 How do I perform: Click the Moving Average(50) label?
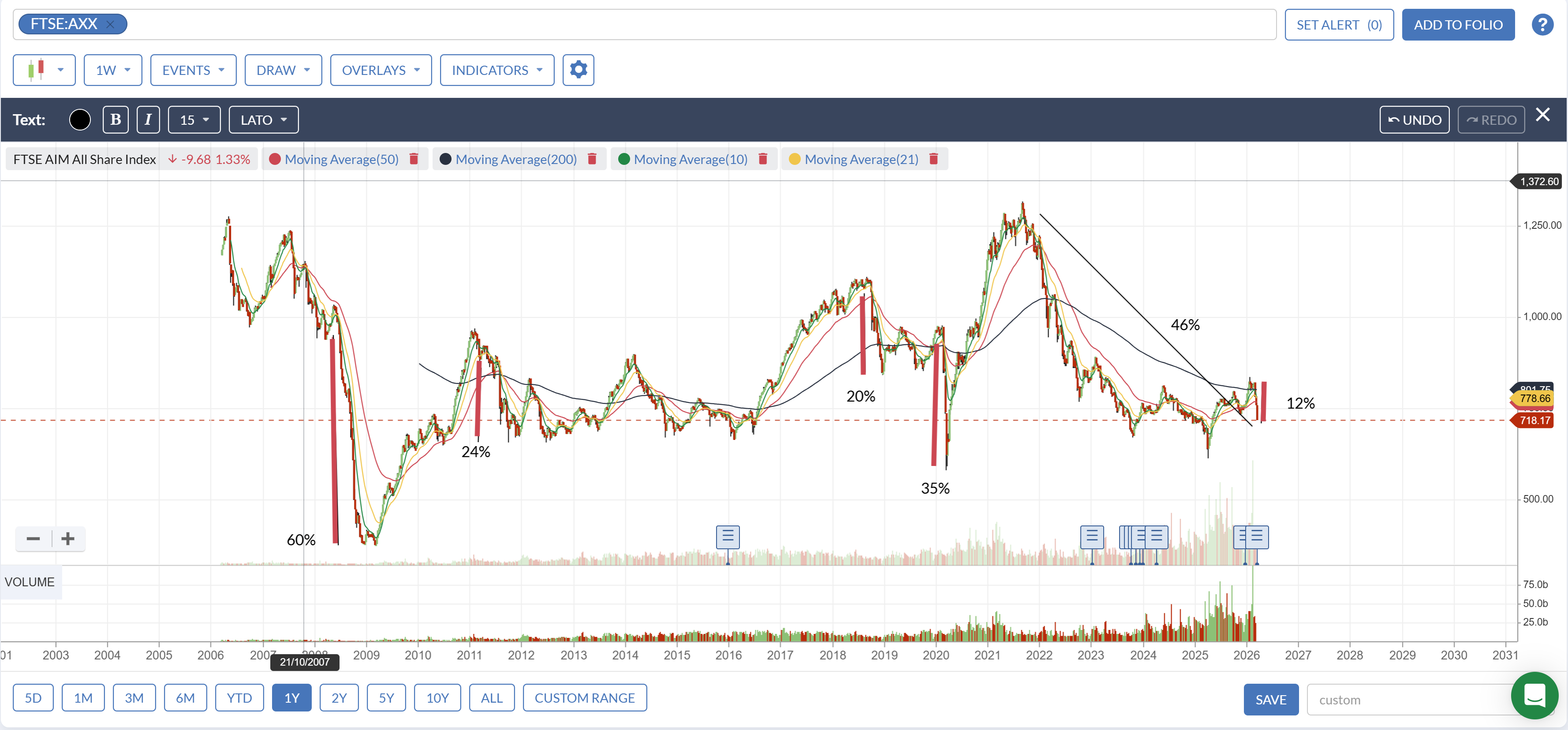pos(341,160)
